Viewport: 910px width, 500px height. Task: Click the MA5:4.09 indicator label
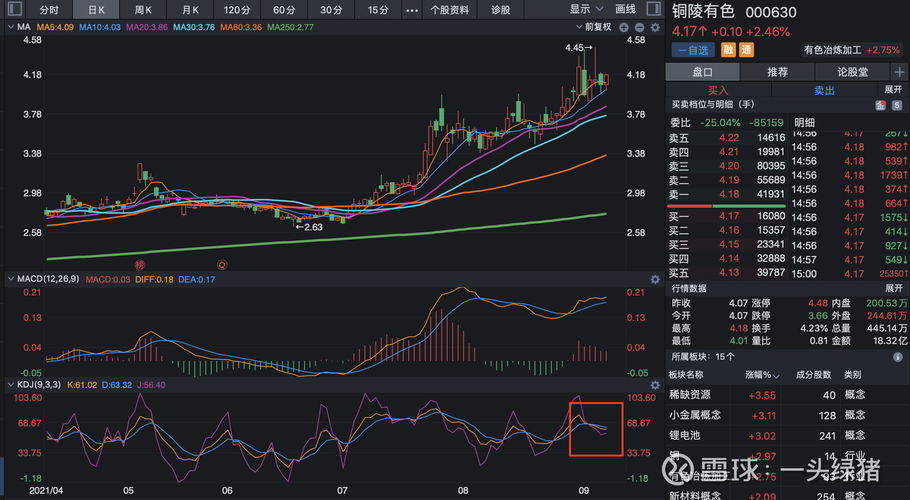pyautogui.click(x=55, y=27)
